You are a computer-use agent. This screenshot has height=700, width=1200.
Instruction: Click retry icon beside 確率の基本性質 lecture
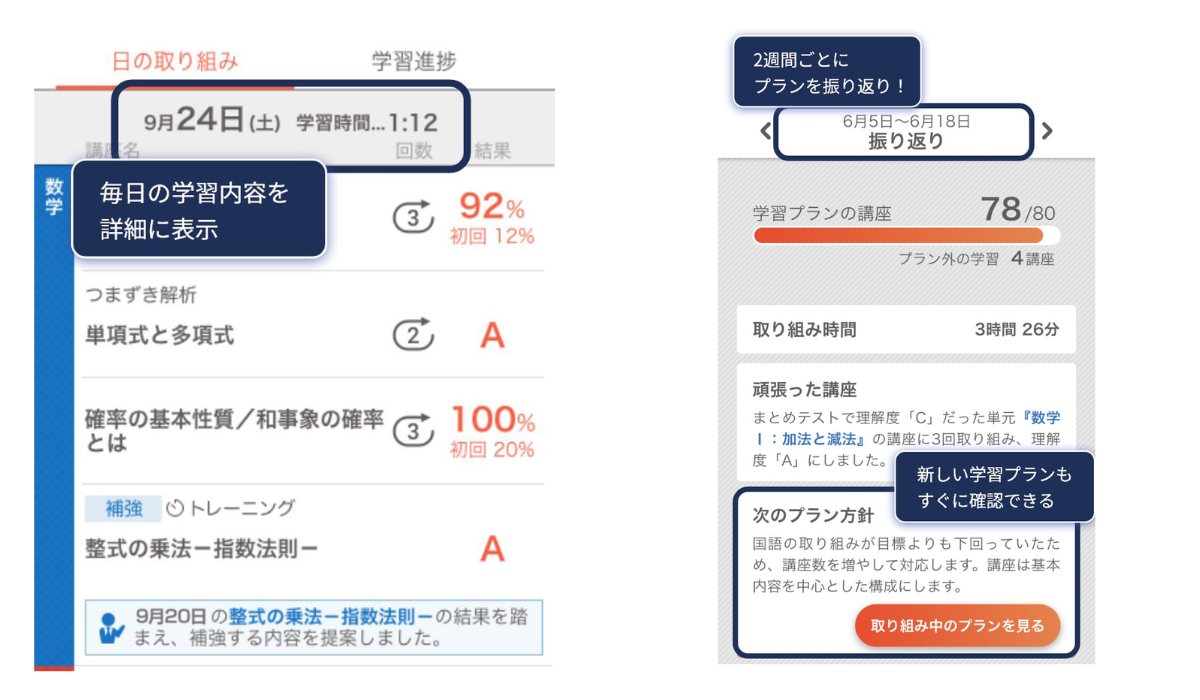pyautogui.click(x=412, y=431)
